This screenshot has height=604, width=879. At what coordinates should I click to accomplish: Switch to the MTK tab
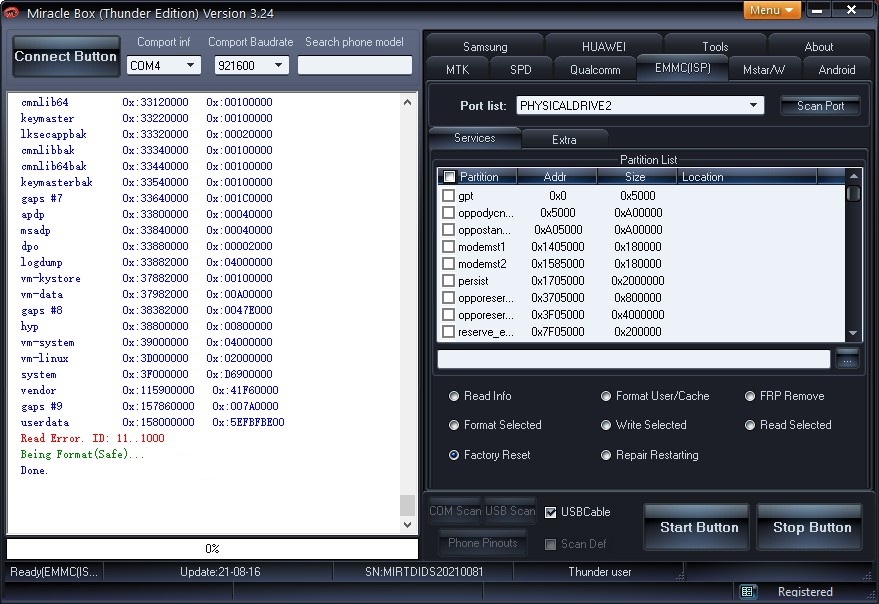coord(457,70)
